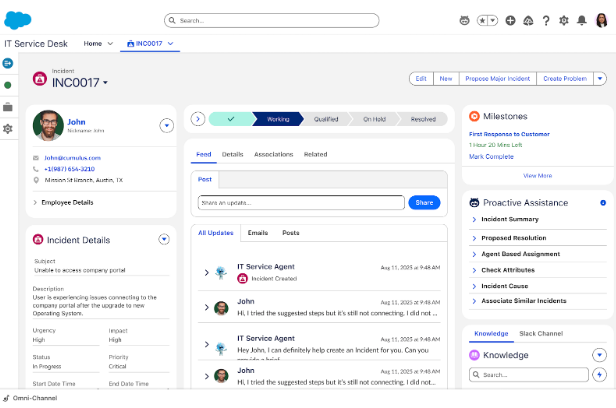This screenshot has height=408, width=616.
Task: Click the user profile avatar in the header
Action: [x=600, y=20]
